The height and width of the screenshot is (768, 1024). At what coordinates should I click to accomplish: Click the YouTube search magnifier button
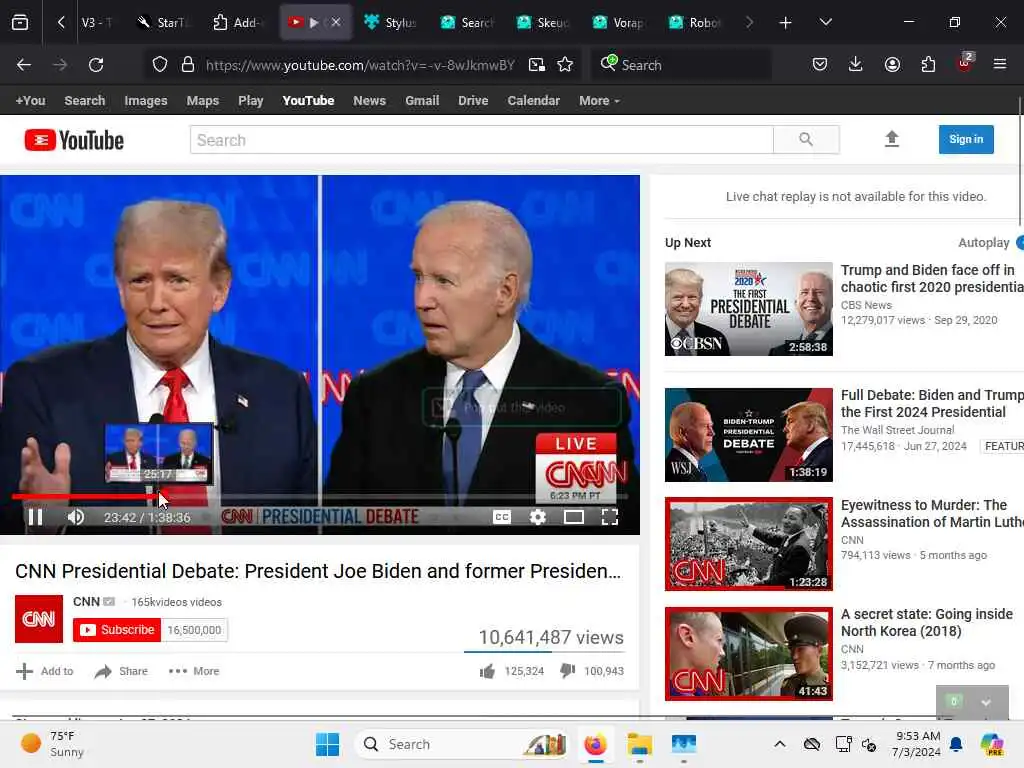coord(806,140)
